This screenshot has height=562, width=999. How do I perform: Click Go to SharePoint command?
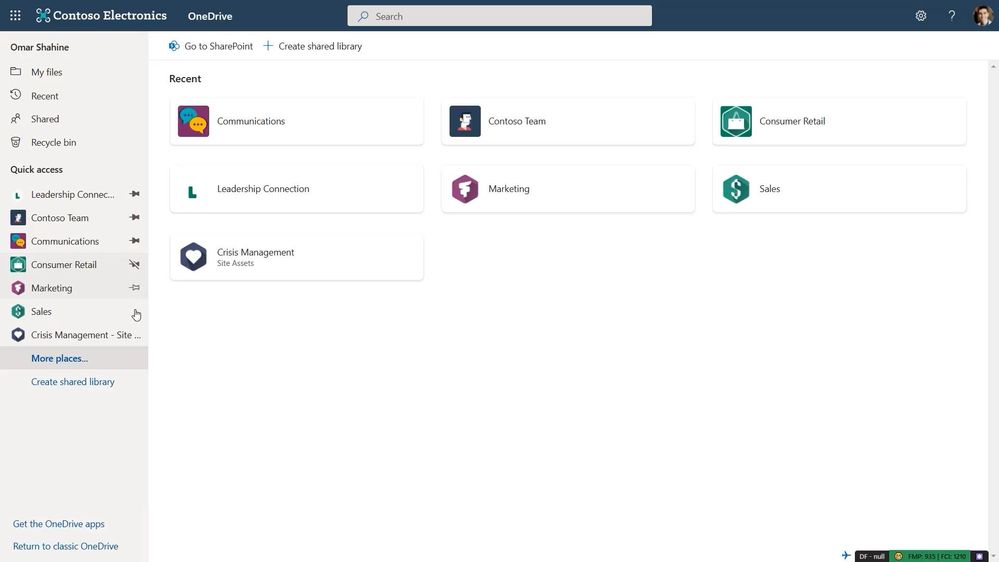pos(210,46)
